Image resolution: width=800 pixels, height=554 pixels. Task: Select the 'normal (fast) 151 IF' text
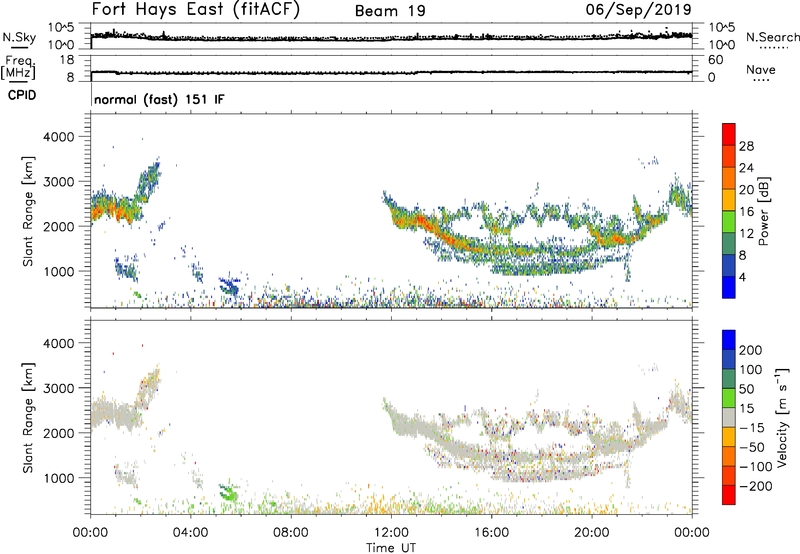(159, 99)
